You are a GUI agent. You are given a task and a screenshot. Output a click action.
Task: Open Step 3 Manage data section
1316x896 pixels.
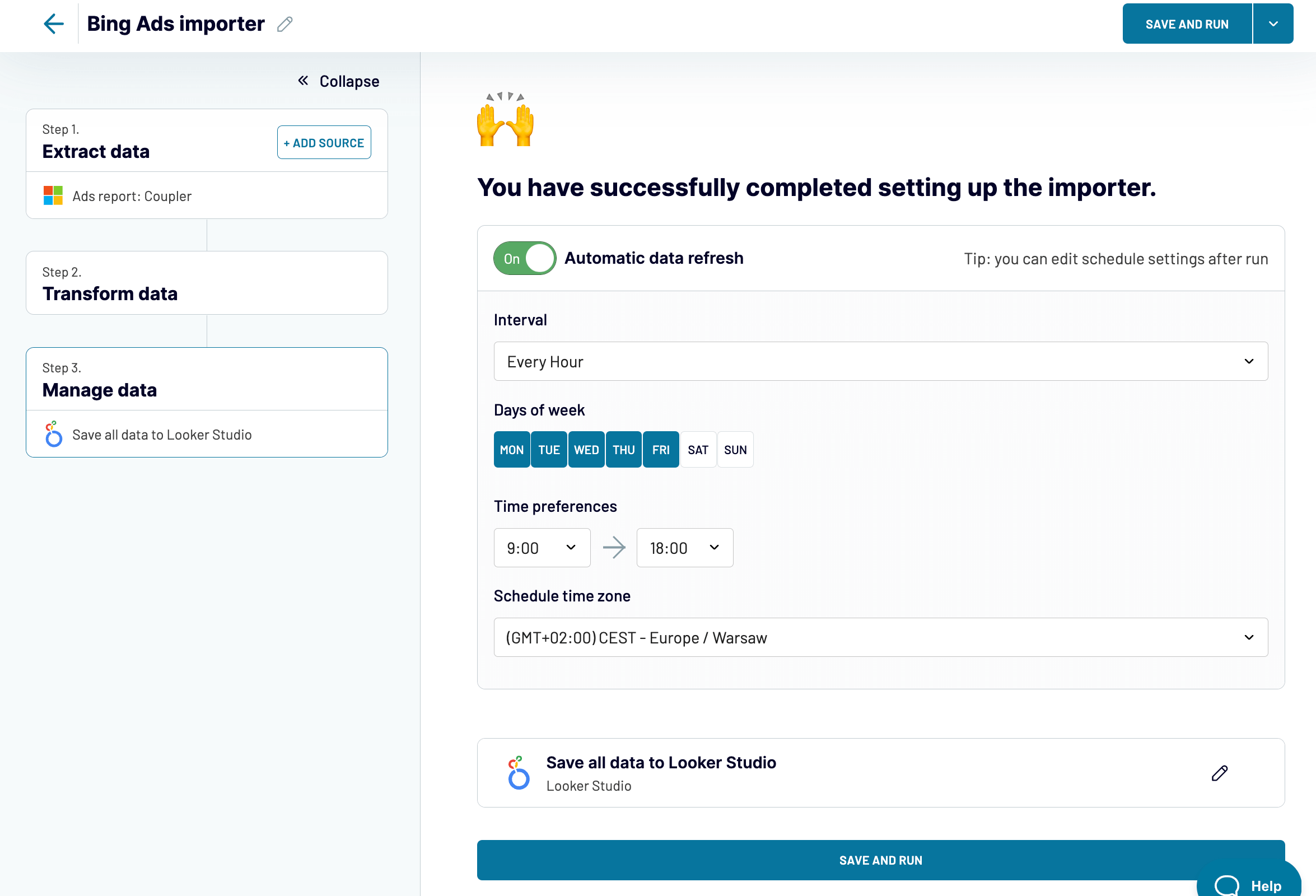207,379
